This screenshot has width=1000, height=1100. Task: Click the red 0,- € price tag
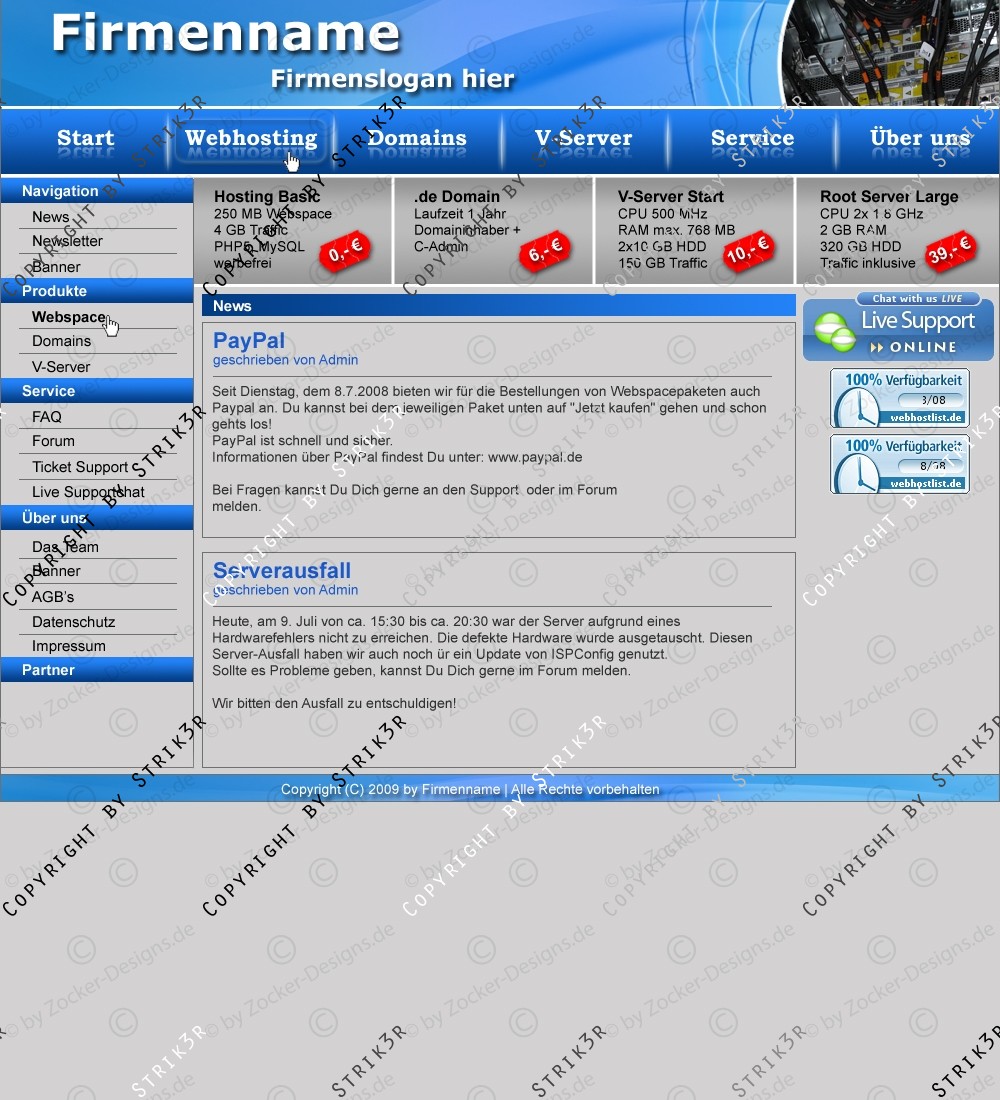pos(345,252)
